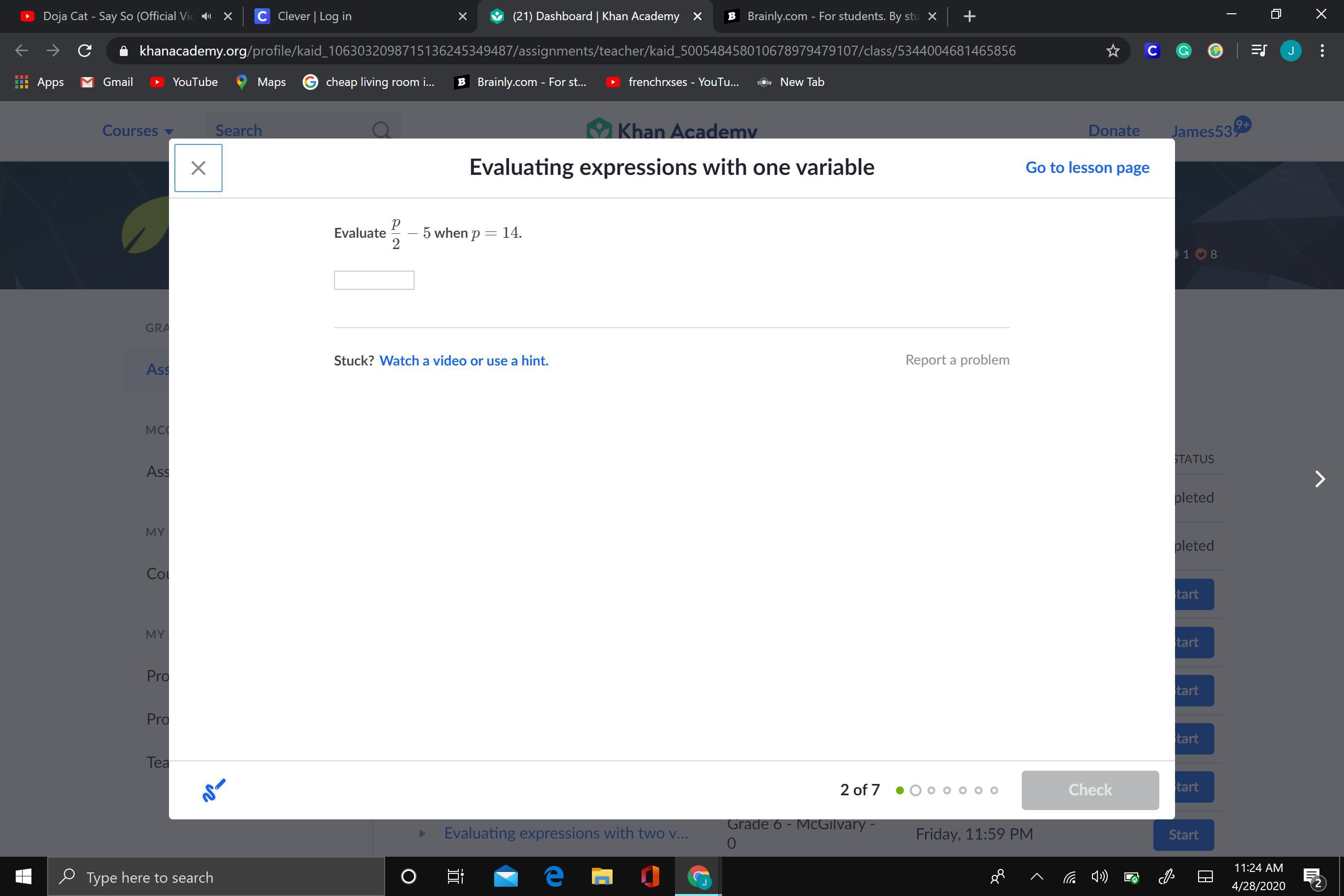
Task: Open File Explorer from taskbar
Action: click(601, 876)
